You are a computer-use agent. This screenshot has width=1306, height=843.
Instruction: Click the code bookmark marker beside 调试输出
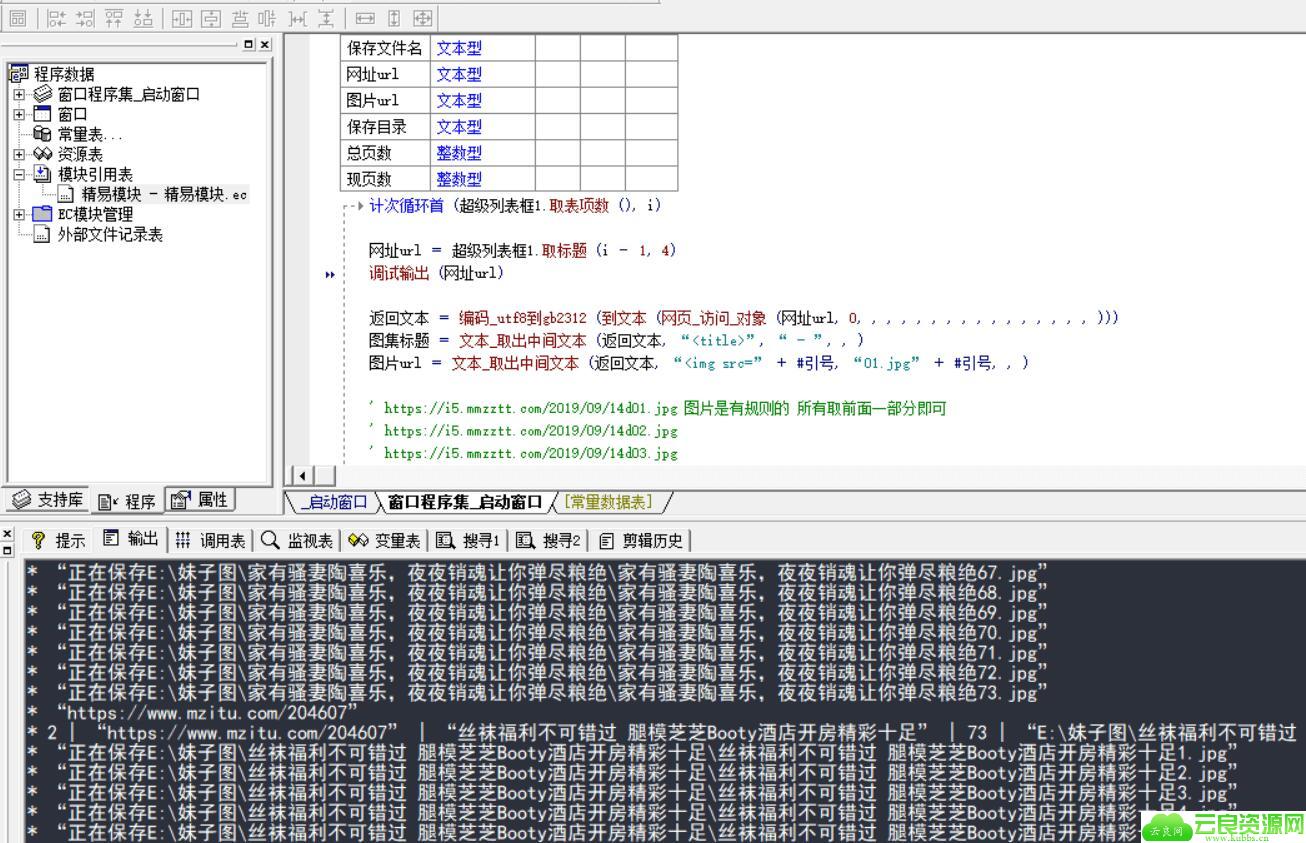click(330, 274)
